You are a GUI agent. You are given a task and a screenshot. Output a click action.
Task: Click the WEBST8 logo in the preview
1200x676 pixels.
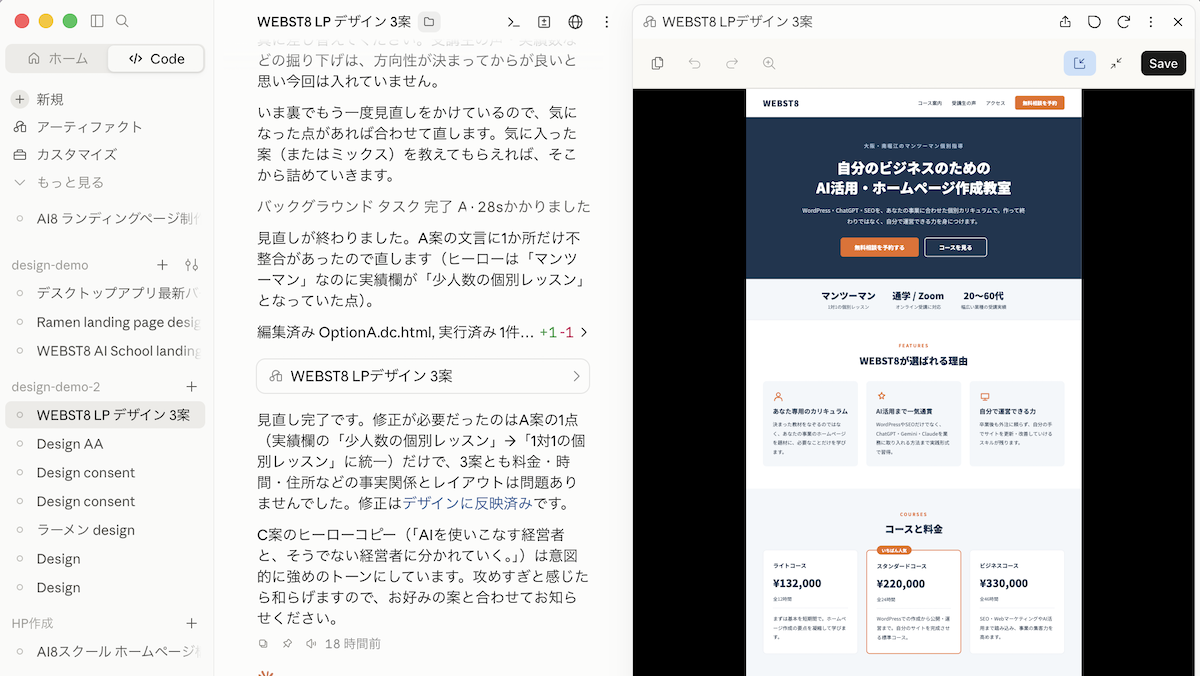coord(781,103)
